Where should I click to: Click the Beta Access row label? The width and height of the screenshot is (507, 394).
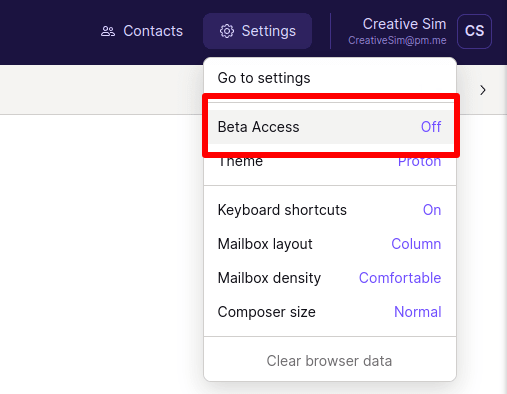tap(258, 127)
